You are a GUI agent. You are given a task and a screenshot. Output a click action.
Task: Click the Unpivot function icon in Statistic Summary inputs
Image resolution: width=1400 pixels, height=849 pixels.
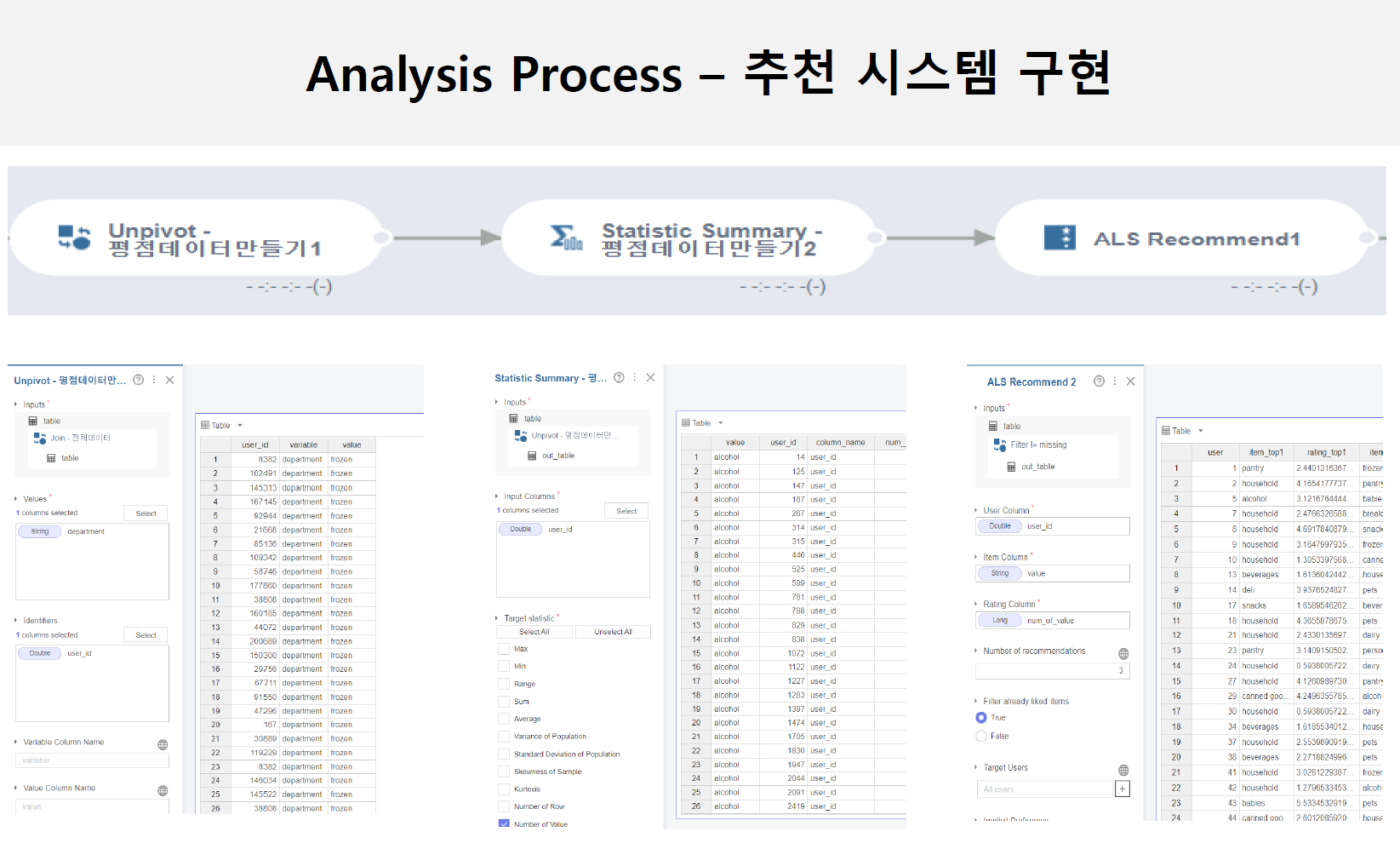click(x=521, y=435)
